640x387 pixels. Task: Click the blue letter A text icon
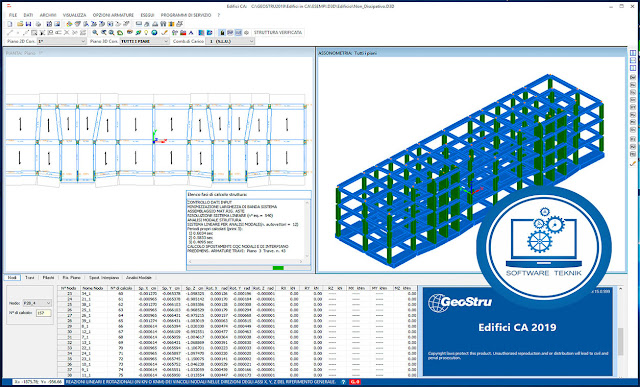coord(191,33)
